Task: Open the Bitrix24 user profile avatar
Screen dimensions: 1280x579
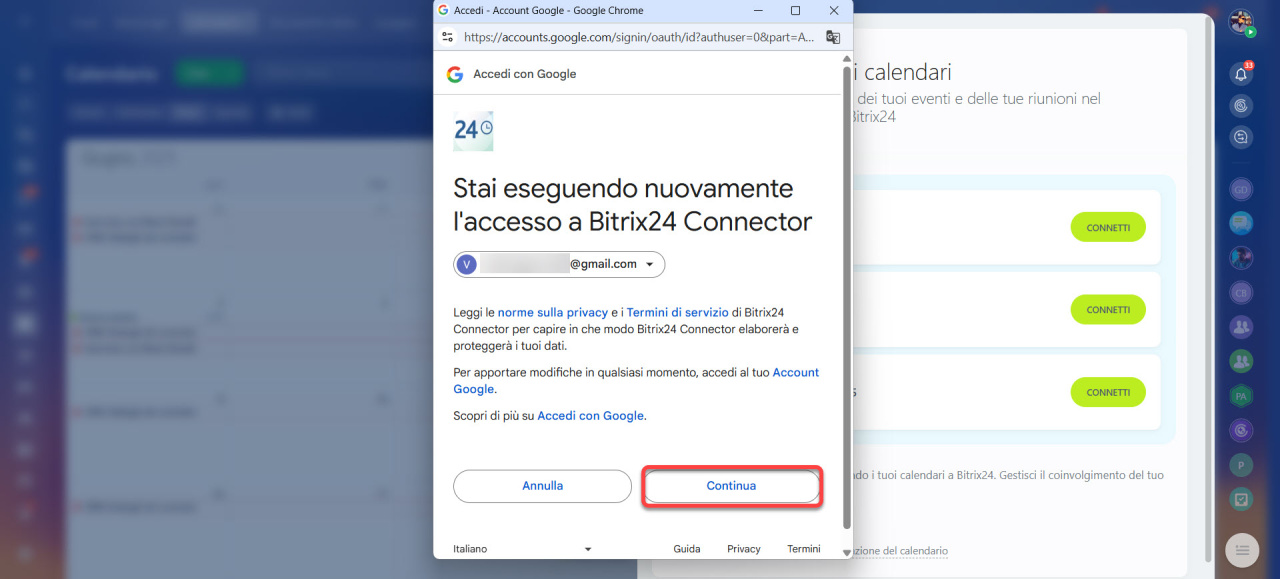Action: tap(1241, 22)
